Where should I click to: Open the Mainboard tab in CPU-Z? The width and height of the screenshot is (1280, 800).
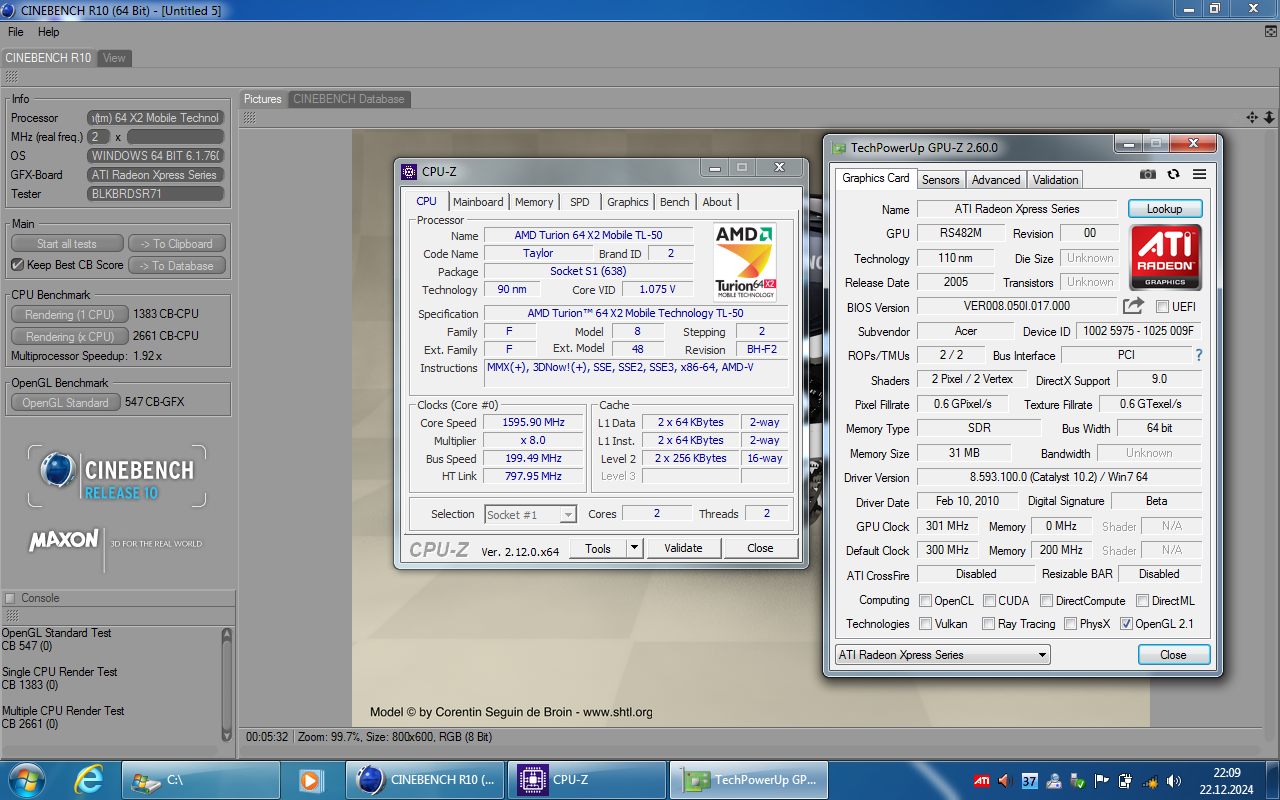(478, 202)
